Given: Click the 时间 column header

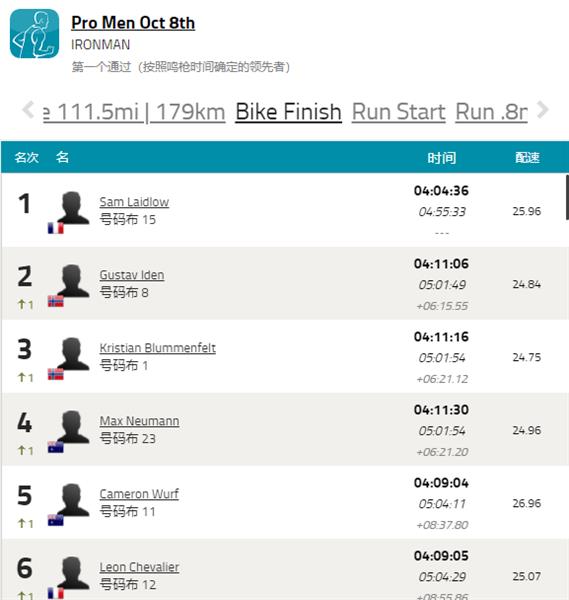Looking at the screenshot, I should tap(442, 157).
